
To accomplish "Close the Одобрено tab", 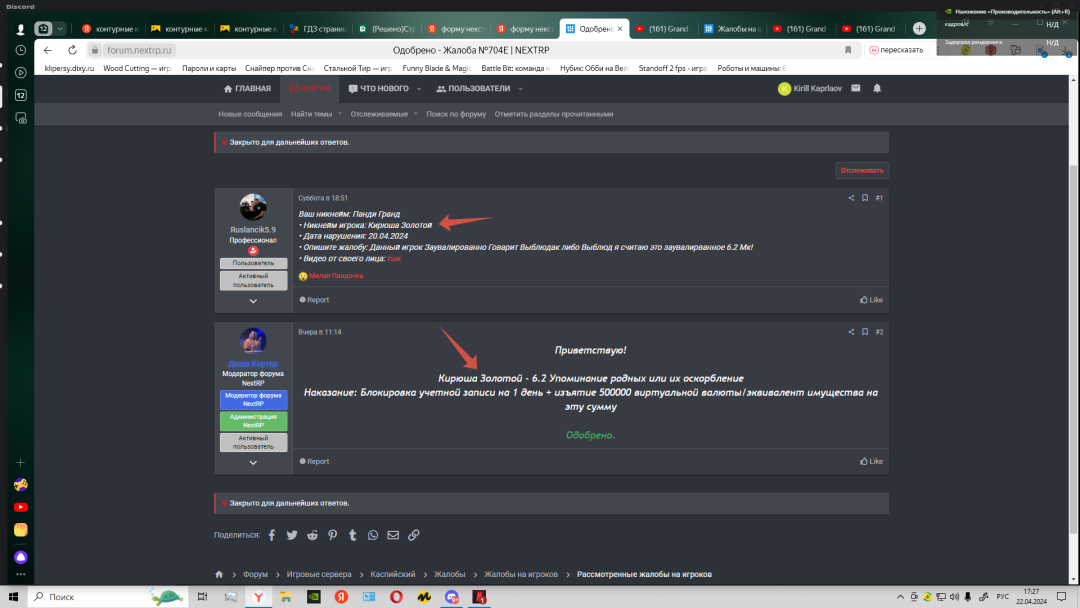I will click(620, 29).
